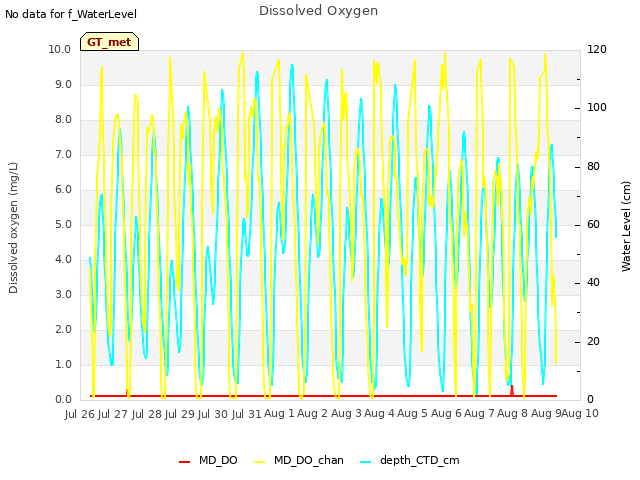Select the depth_CTD_cm legend label

420,460
